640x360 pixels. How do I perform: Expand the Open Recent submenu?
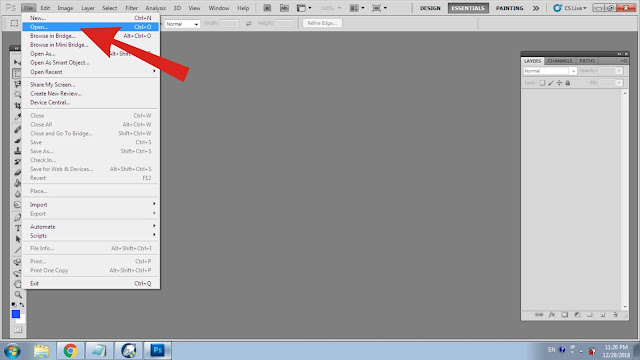point(91,72)
